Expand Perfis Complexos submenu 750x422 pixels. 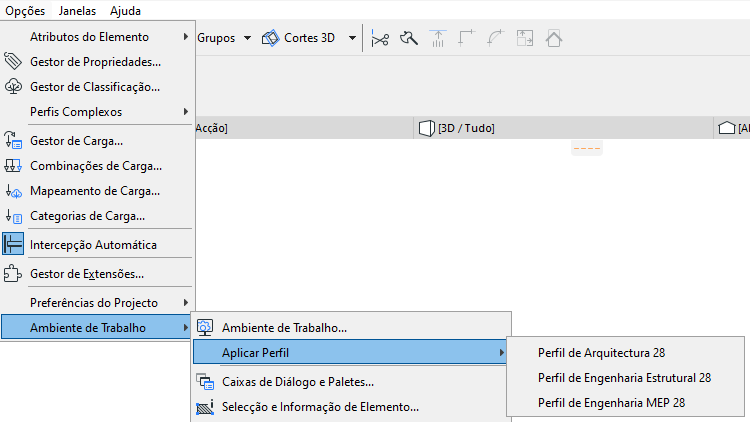[98, 111]
